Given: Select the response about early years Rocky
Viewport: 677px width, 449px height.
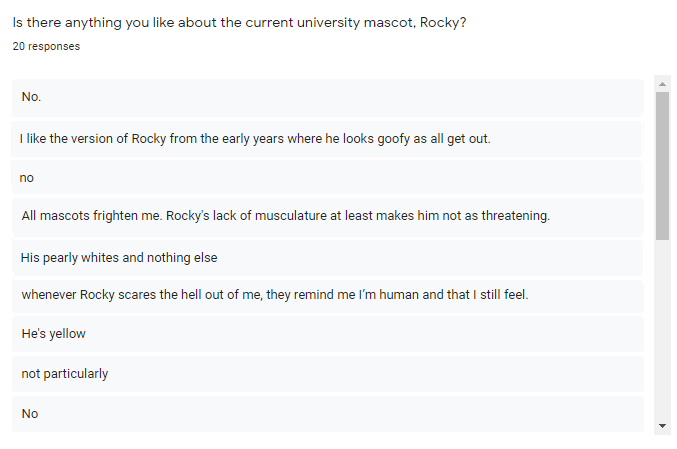Looking at the screenshot, I should (x=255, y=138).
